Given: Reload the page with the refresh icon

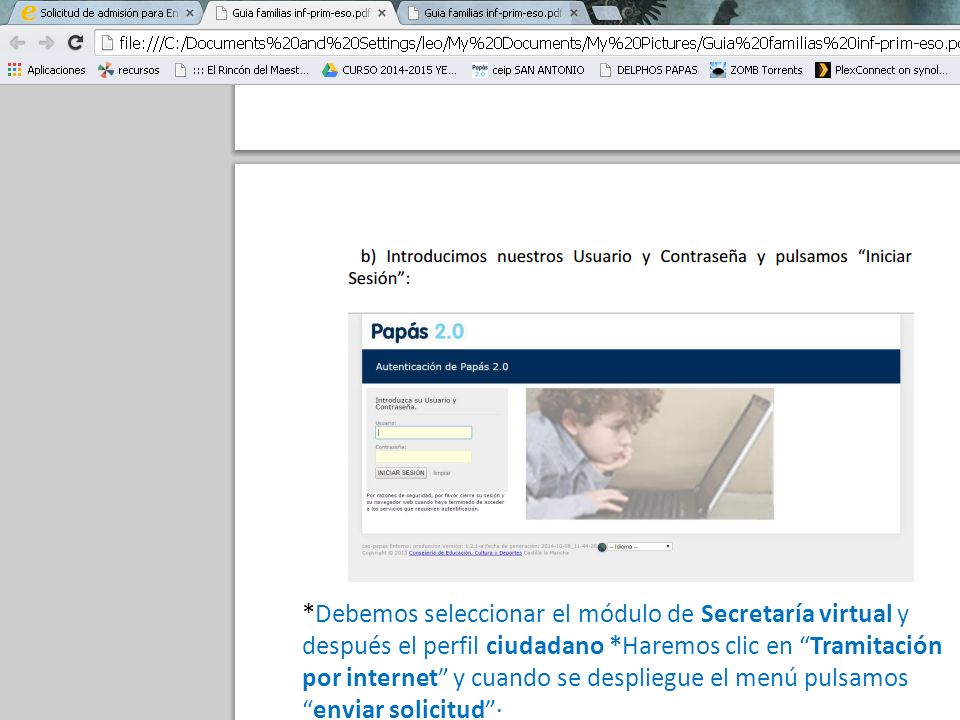Looking at the screenshot, I should click(75, 42).
